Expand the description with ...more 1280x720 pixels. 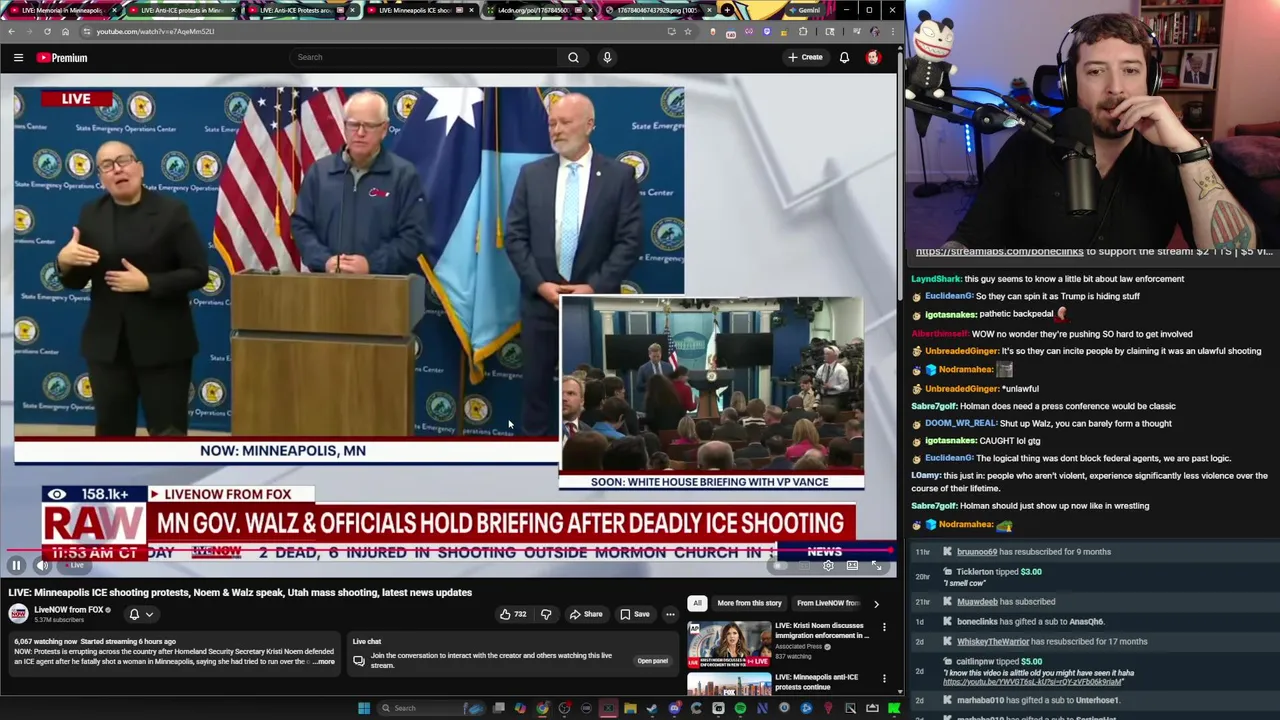(x=323, y=662)
